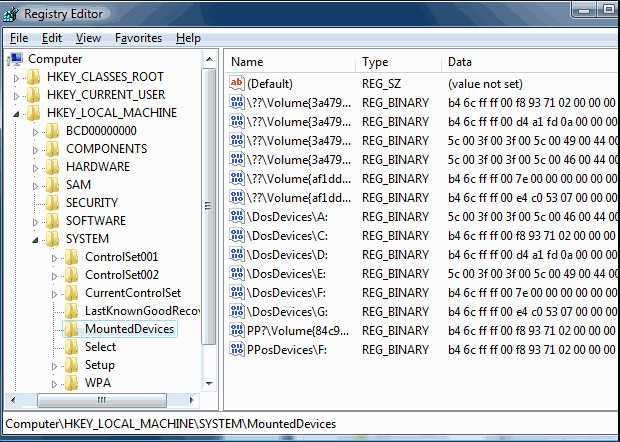This screenshot has width=620, height=442.
Task: Open the Help menu
Action: click(x=188, y=38)
